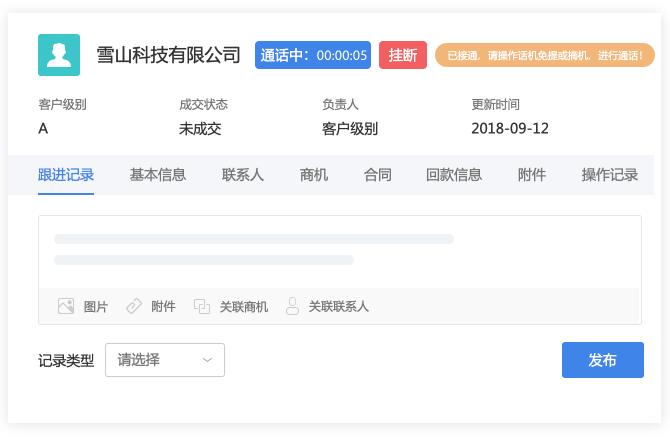Click the customer avatar icon

tap(59, 55)
